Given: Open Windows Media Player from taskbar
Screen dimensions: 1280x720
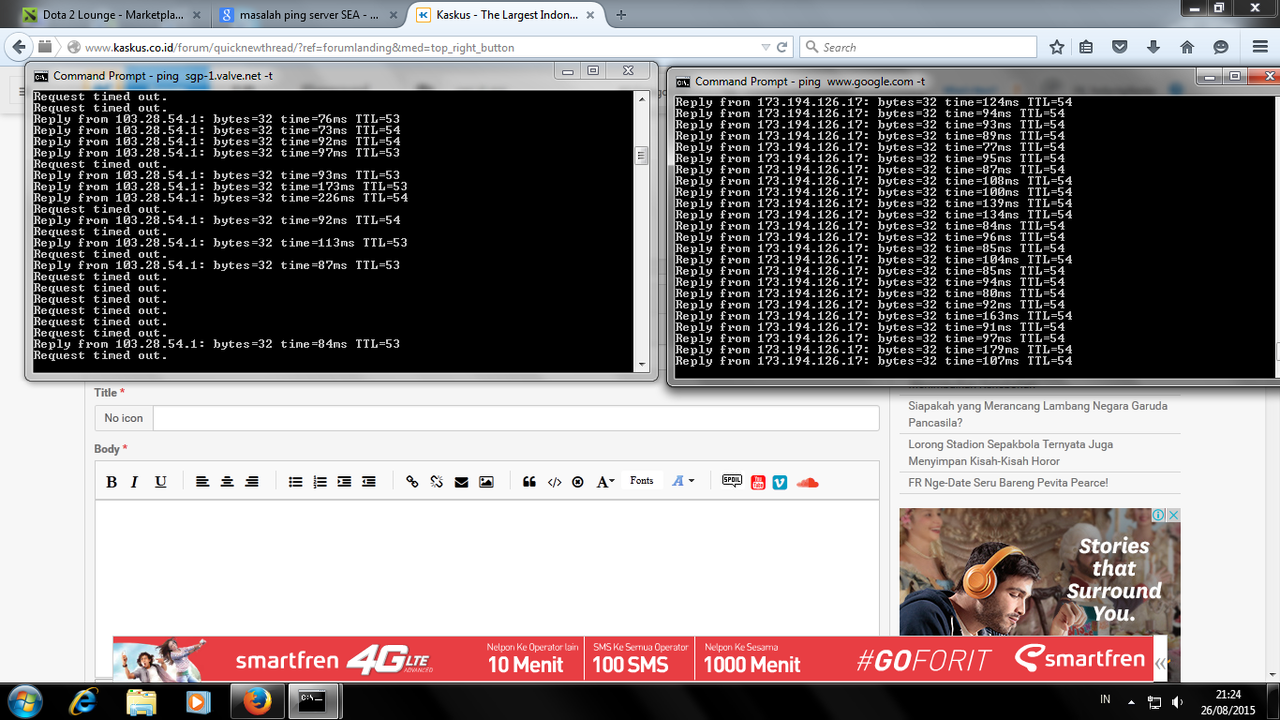Looking at the screenshot, I should [x=199, y=701].
